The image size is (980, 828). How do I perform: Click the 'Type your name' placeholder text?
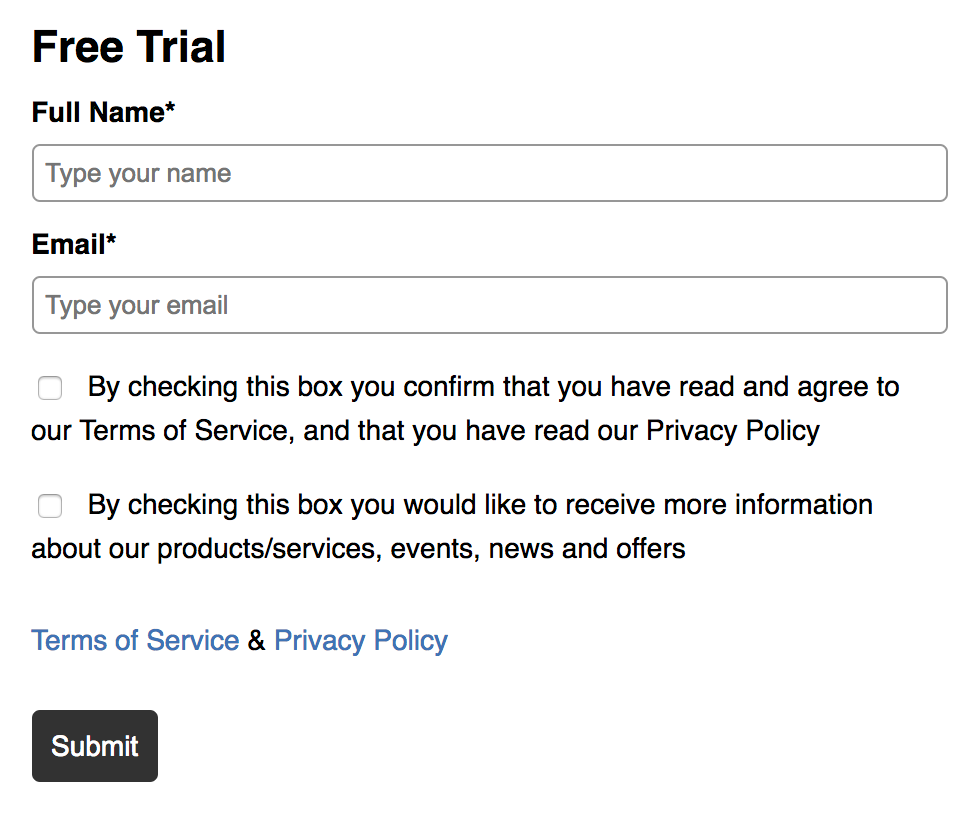(x=139, y=173)
